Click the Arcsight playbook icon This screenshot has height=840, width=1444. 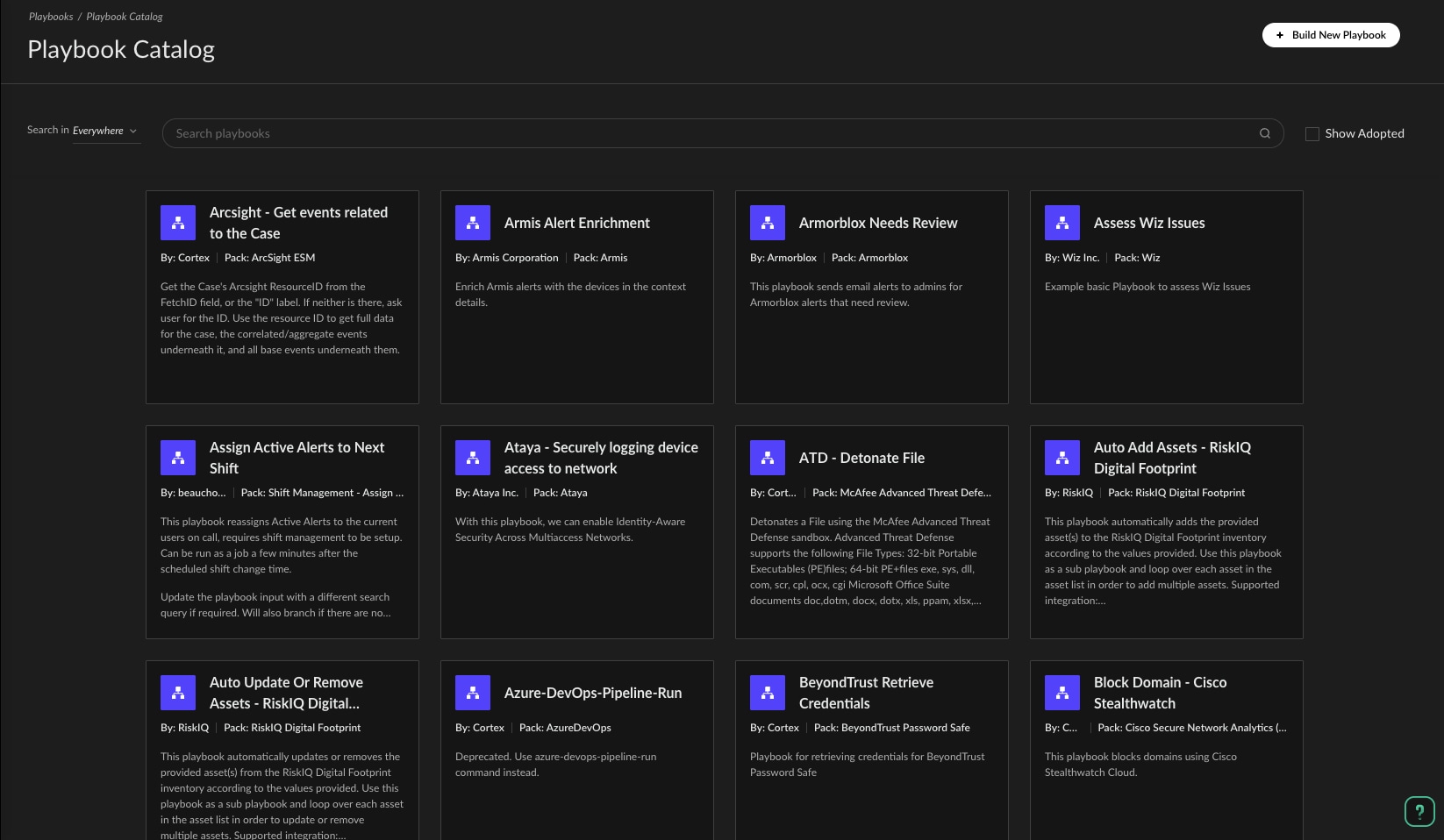click(x=178, y=223)
